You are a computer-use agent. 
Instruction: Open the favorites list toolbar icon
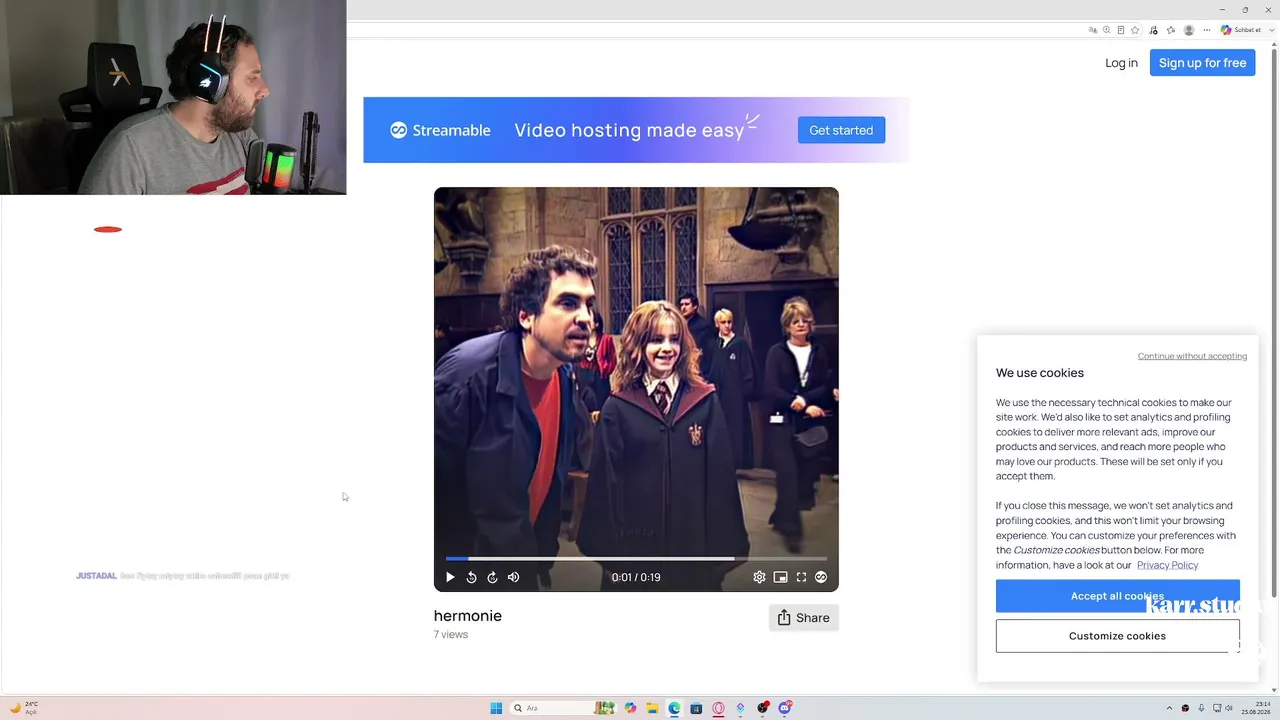coord(1171,30)
